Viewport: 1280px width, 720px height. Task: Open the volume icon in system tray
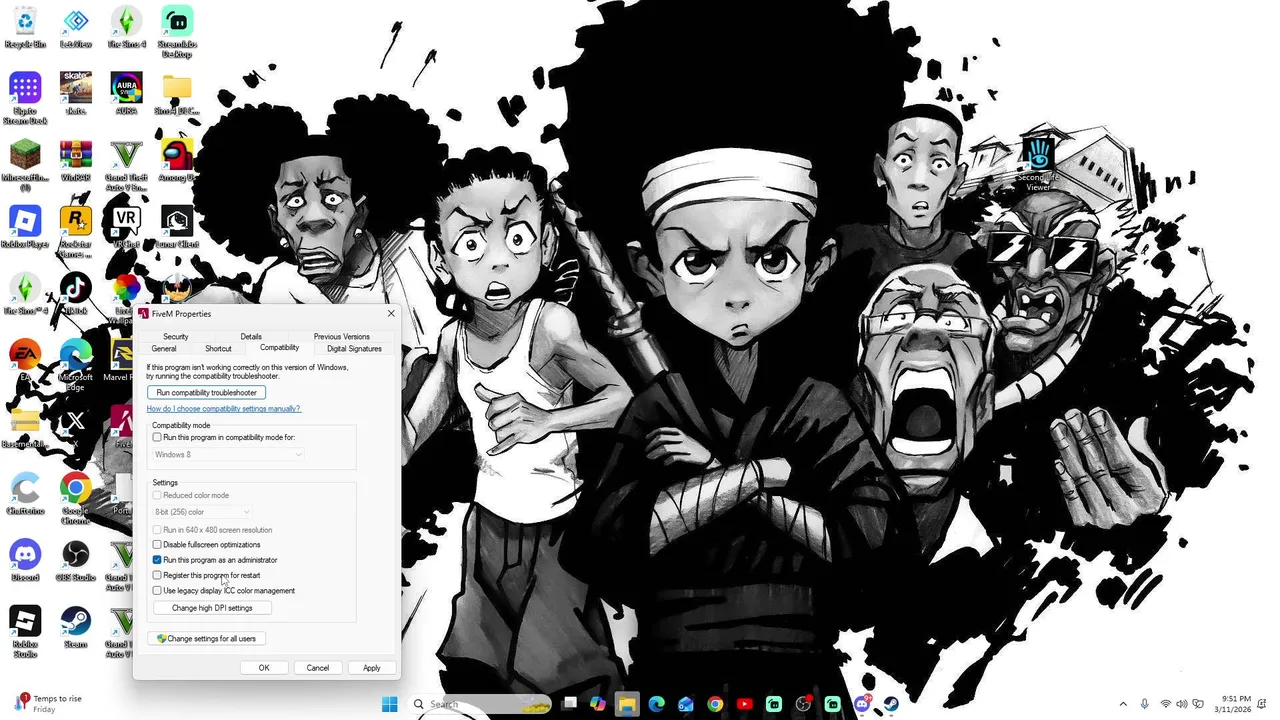[x=1182, y=704]
